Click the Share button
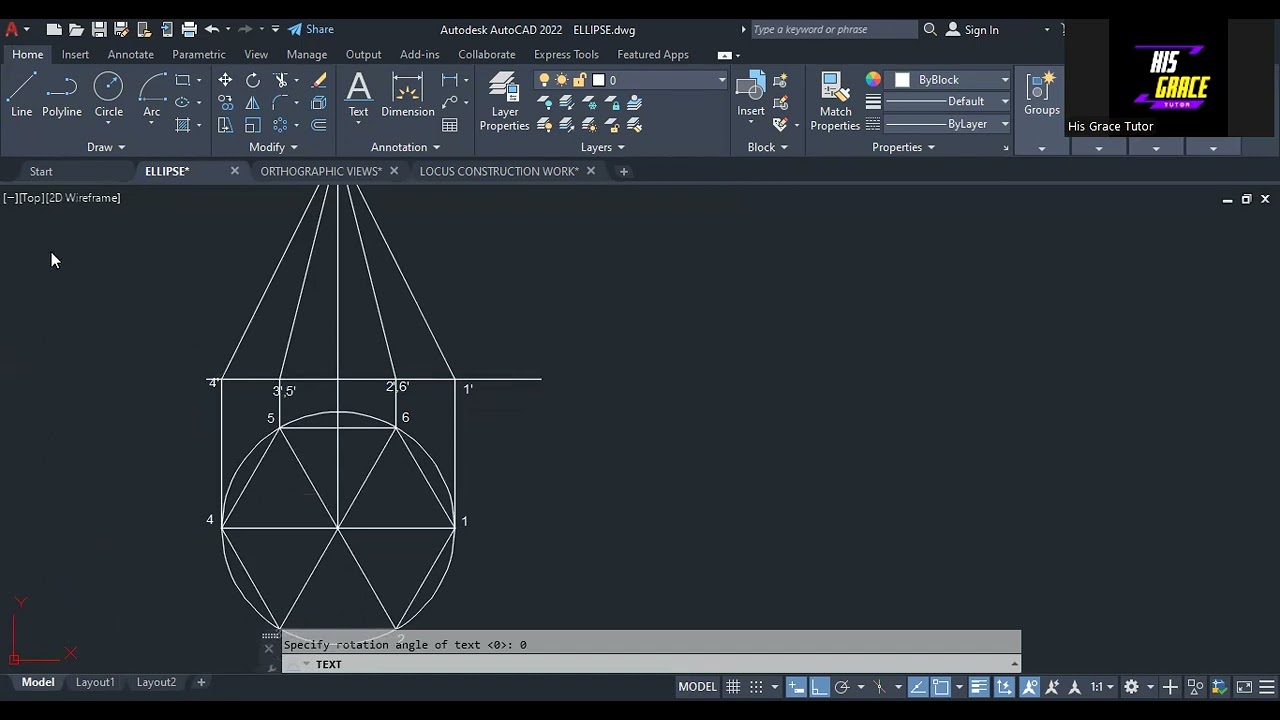 (x=311, y=29)
